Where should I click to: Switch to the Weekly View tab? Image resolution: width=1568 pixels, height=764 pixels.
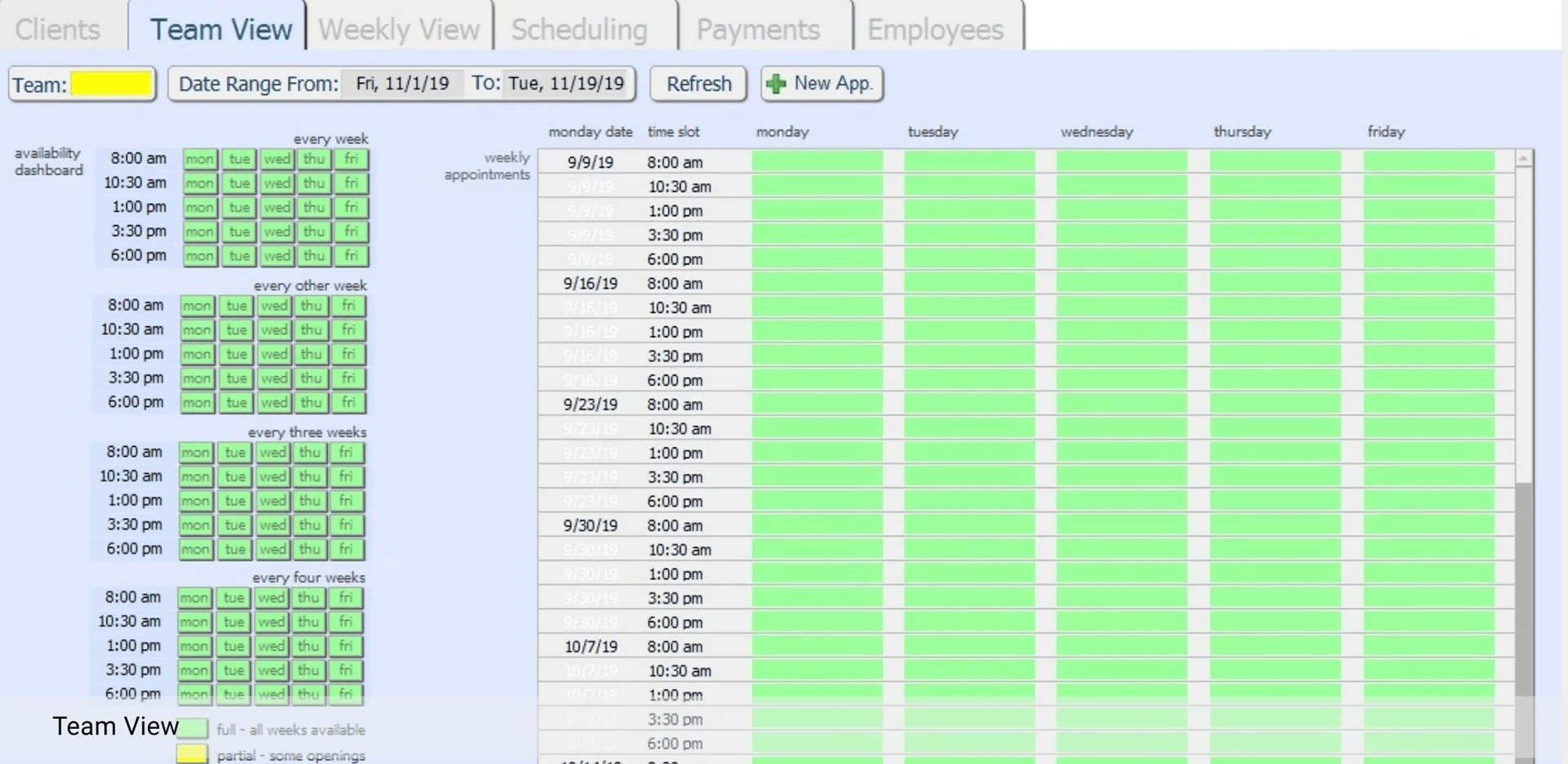(399, 29)
